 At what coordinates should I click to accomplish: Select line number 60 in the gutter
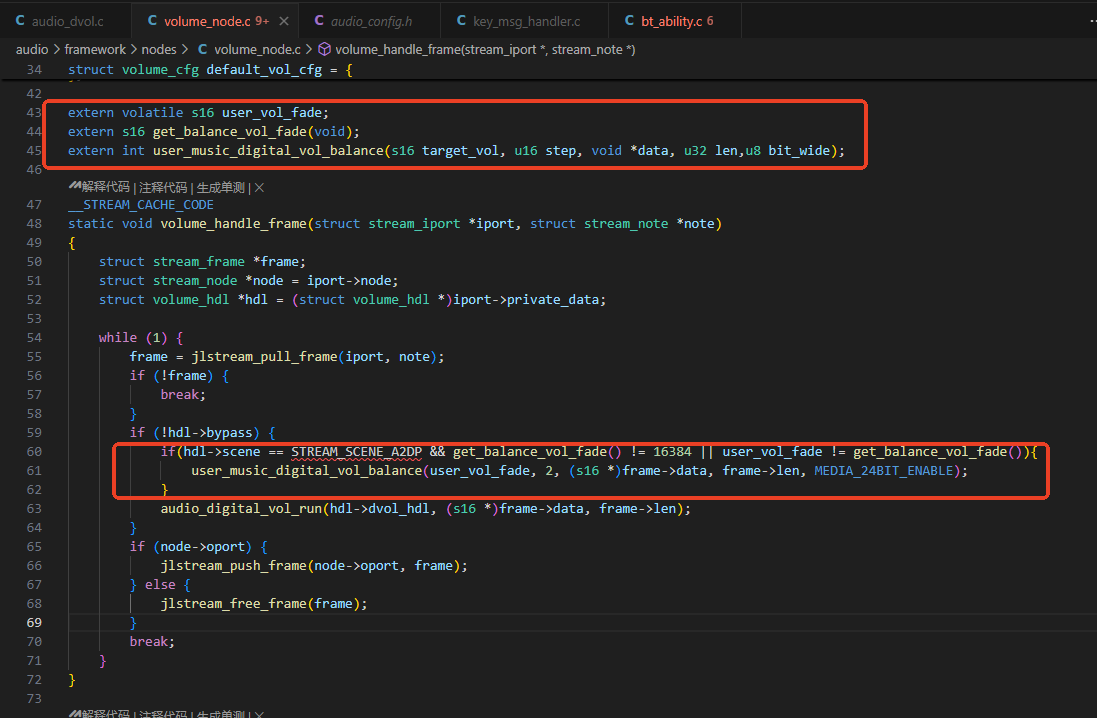tap(34, 452)
